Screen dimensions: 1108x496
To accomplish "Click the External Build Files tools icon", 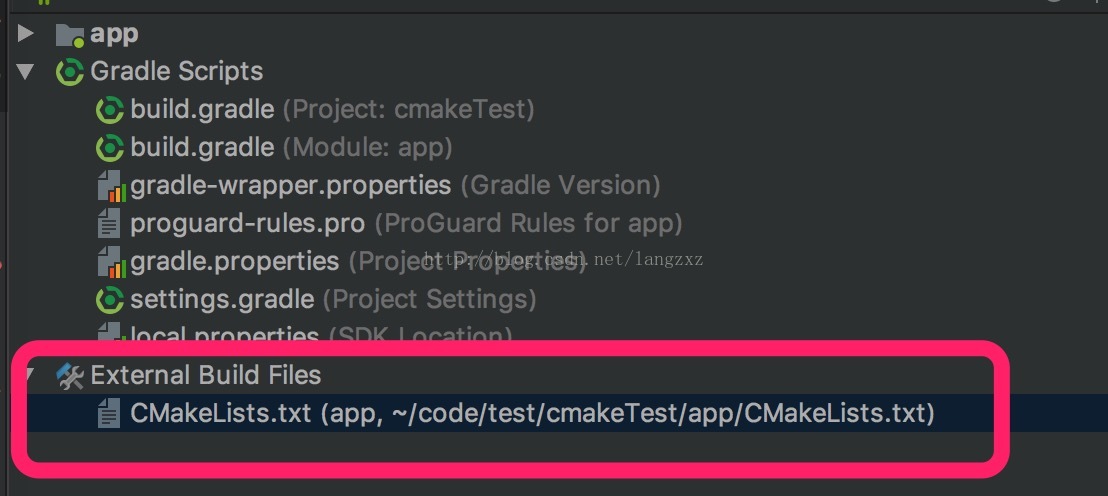I will [x=70, y=376].
